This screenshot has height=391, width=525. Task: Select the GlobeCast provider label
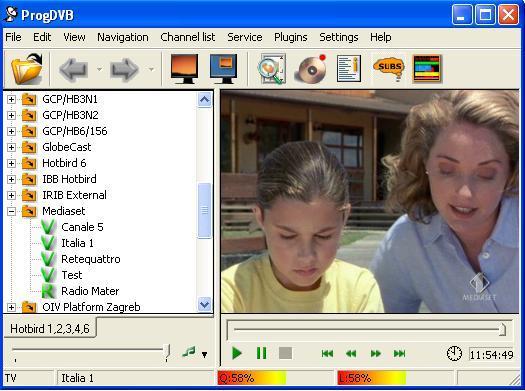(67, 147)
